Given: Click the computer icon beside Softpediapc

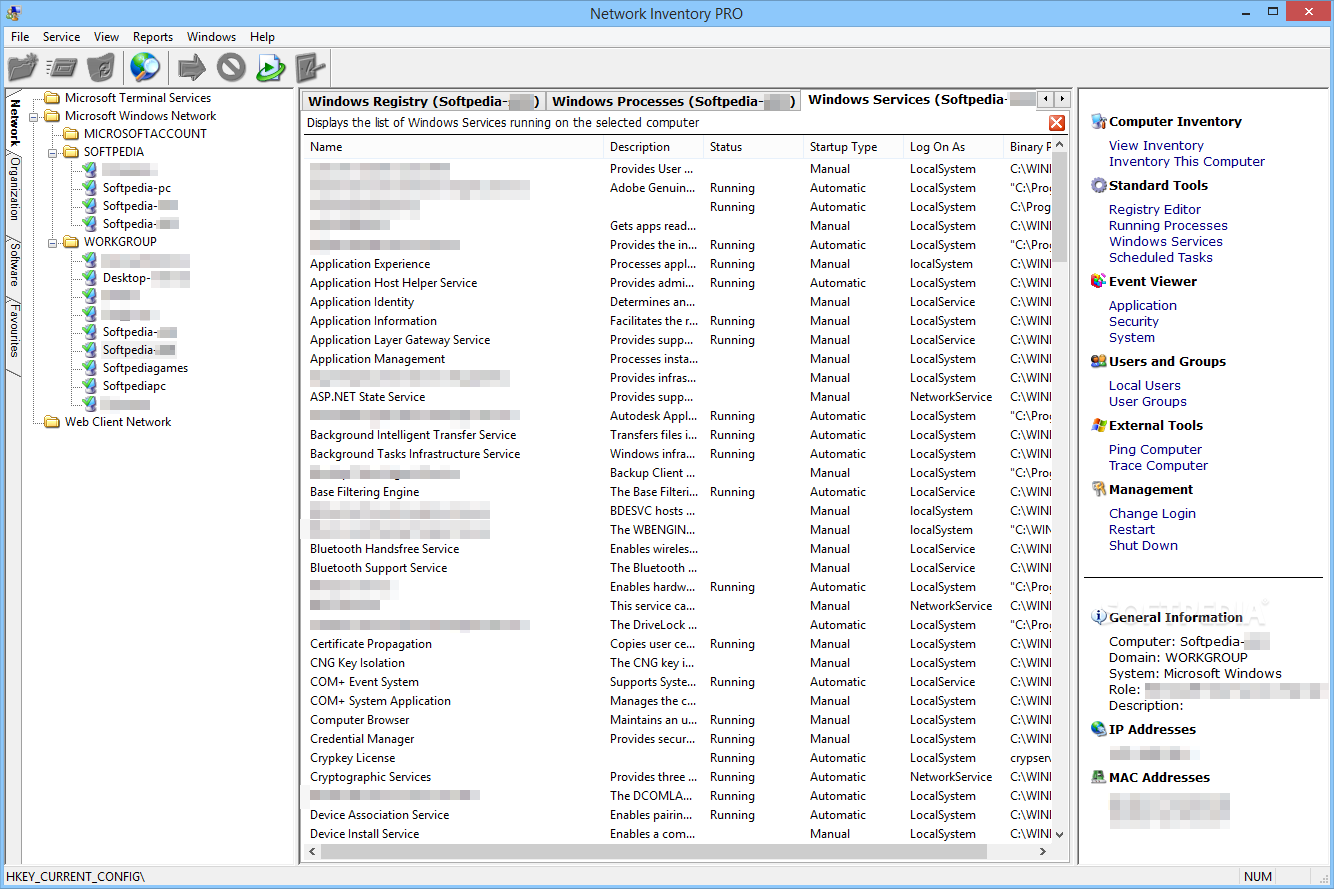Looking at the screenshot, I should (89, 386).
